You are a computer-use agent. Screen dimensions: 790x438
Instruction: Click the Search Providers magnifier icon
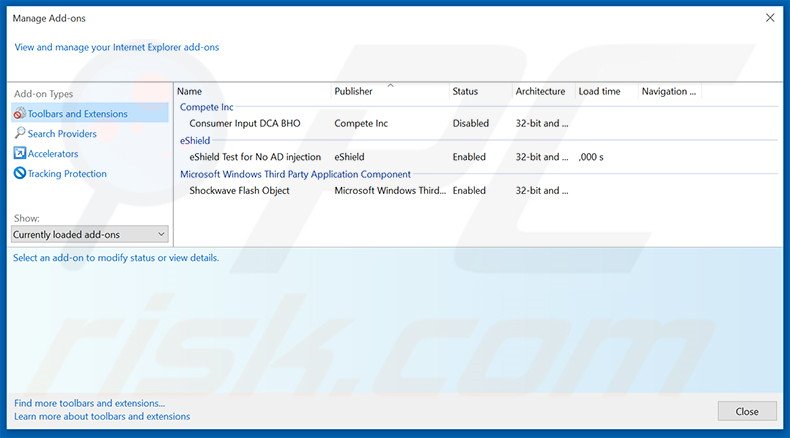pos(20,133)
